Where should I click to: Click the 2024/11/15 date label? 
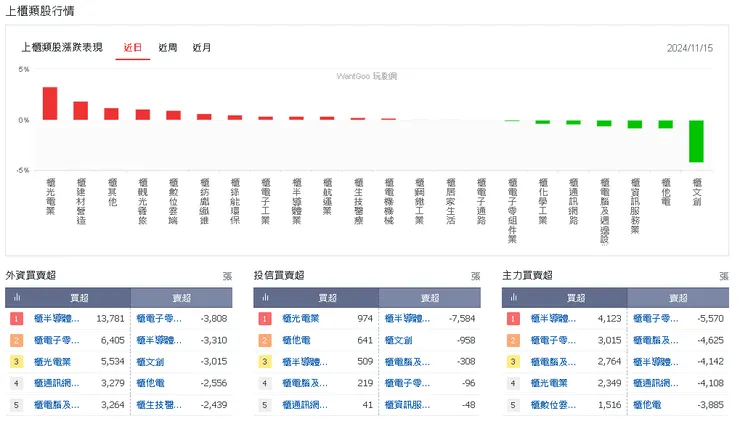[690, 48]
